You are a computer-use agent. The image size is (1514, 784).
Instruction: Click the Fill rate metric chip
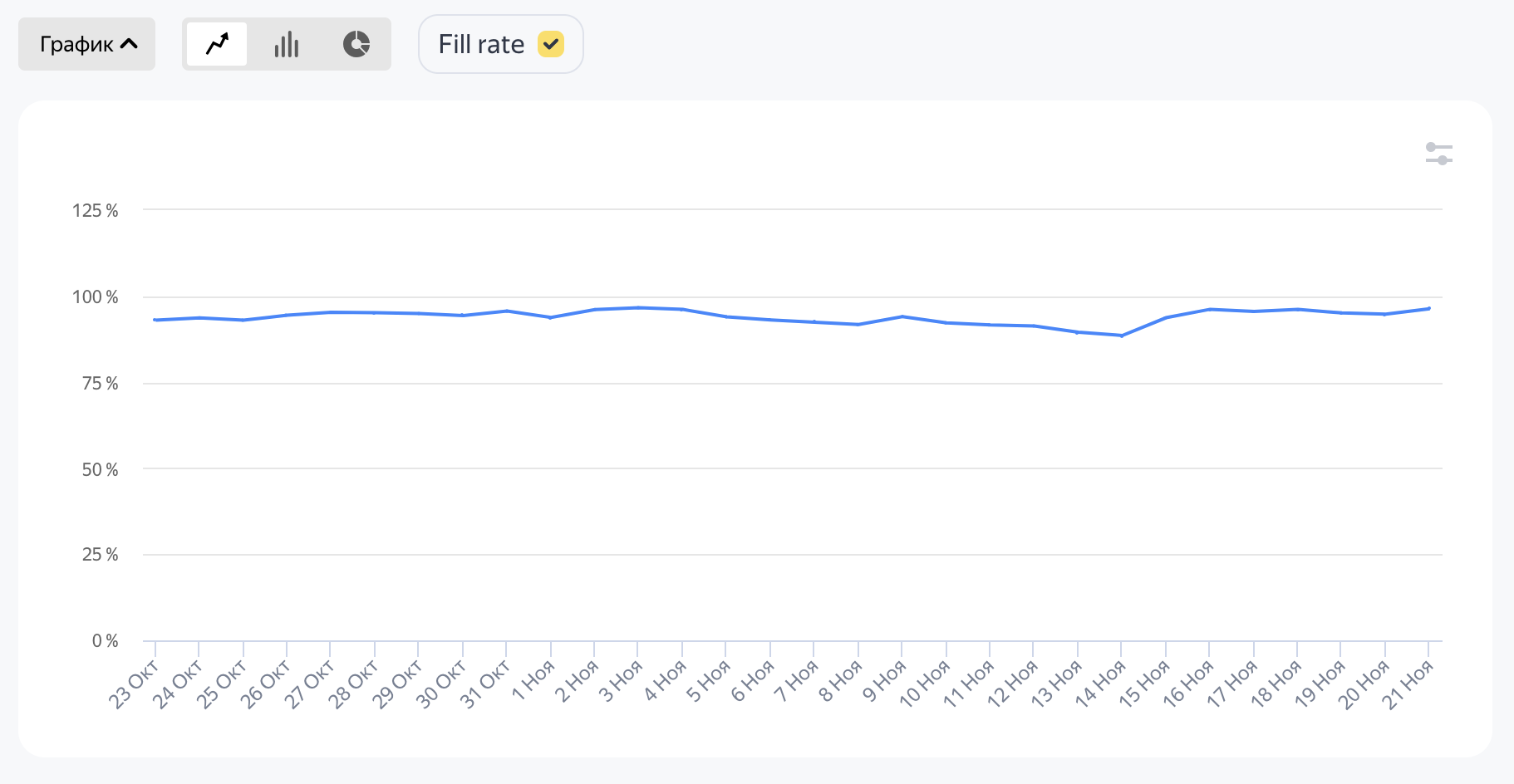coord(482,44)
